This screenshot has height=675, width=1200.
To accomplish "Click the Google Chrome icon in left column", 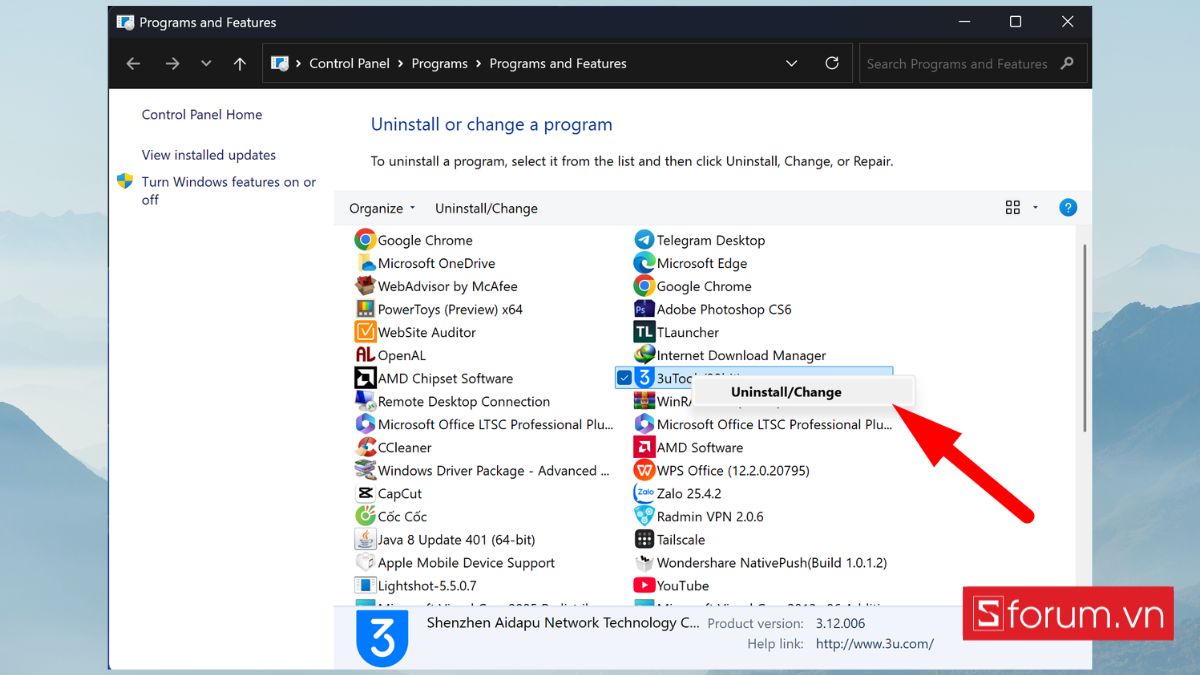I will click(365, 240).
